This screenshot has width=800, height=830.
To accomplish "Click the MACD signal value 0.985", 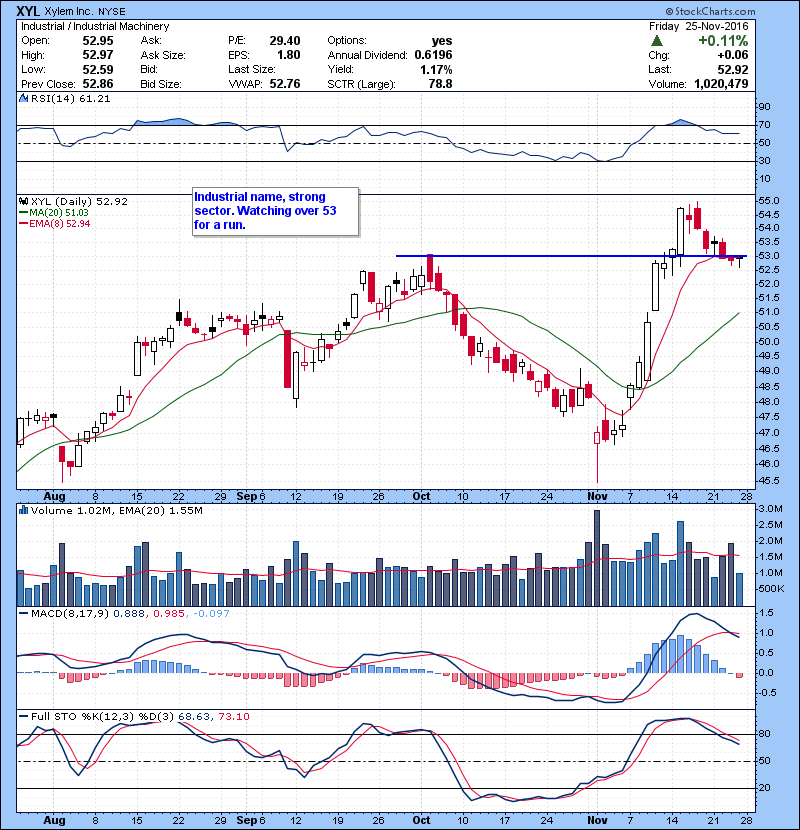I will [169, 613].
